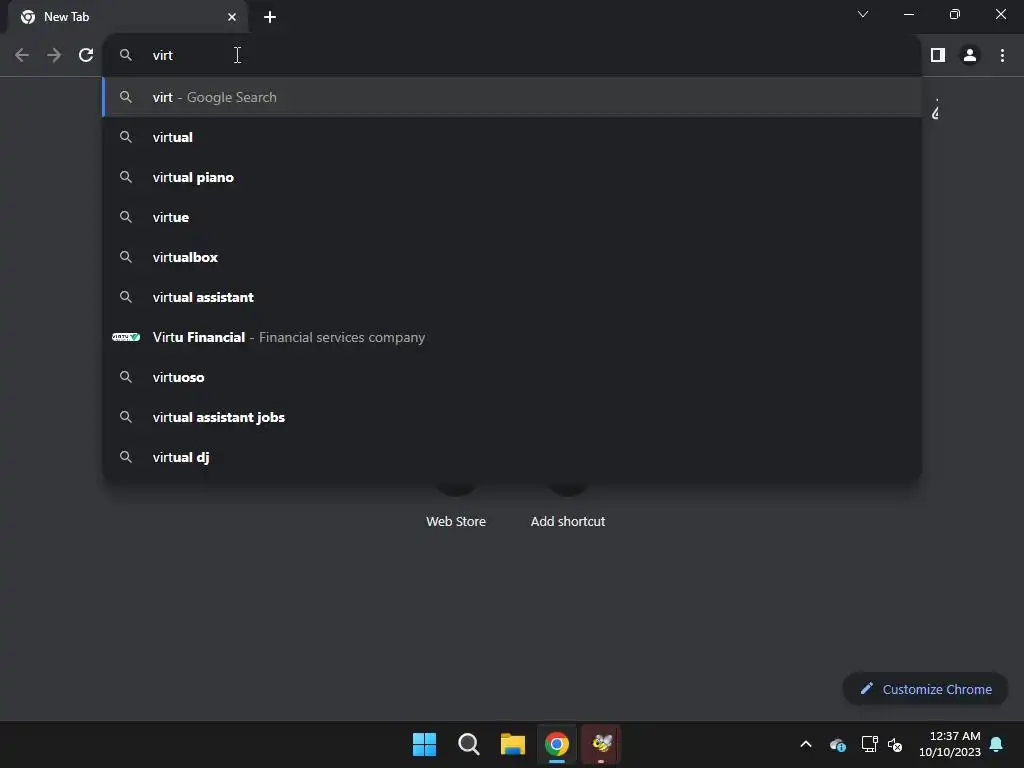Click the cloud sync tray icon
The height and width of the screenshot is (768, 1024).
[838, 744]
